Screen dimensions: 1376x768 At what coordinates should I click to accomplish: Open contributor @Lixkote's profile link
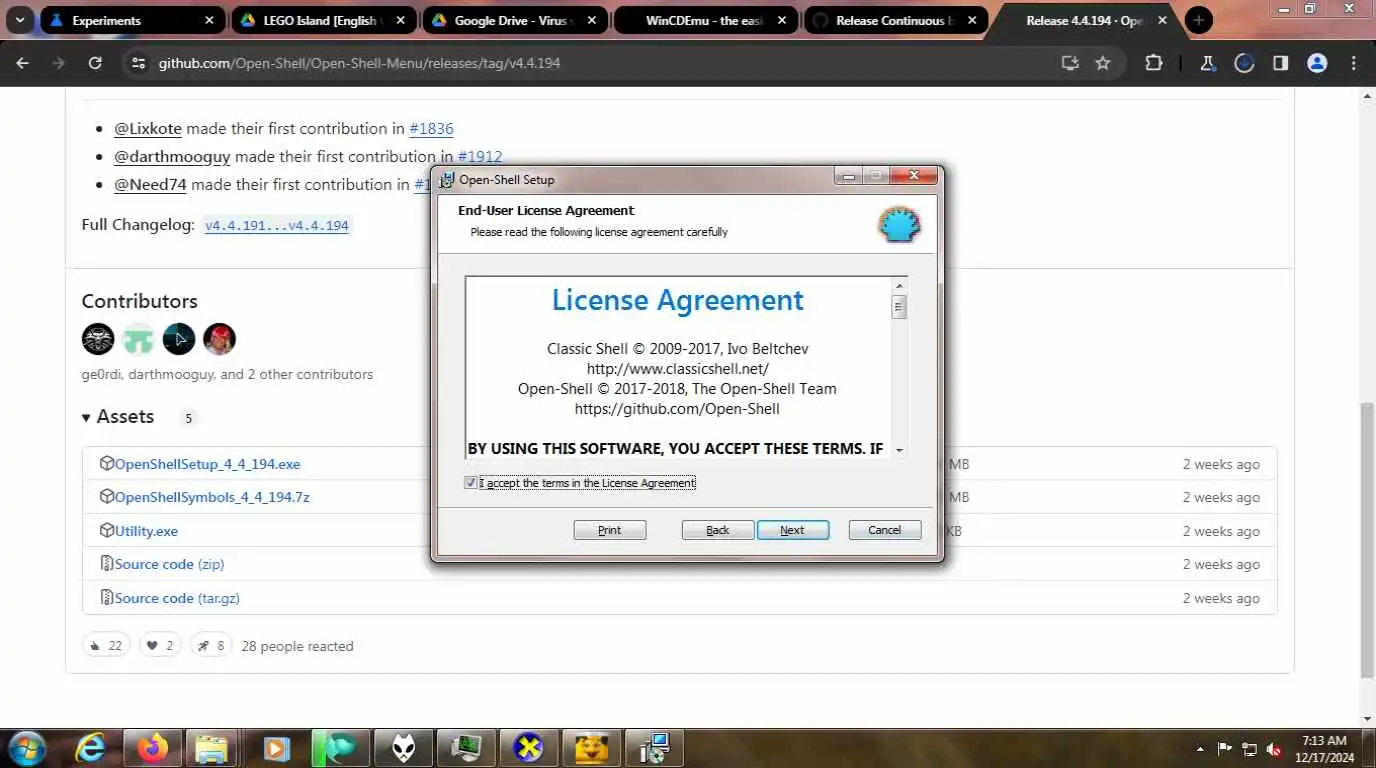click(x=148, y=128)
